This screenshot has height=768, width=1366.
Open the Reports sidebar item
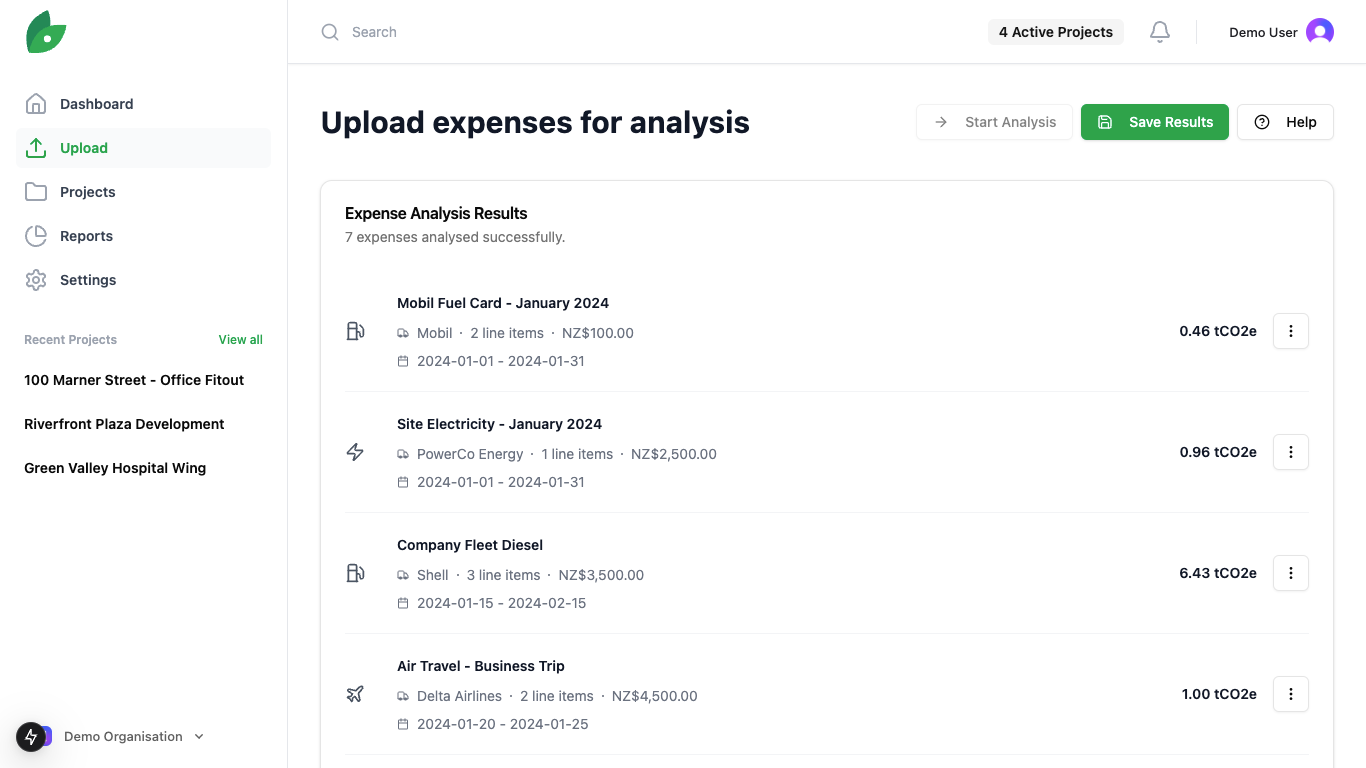tap(86, 236)
